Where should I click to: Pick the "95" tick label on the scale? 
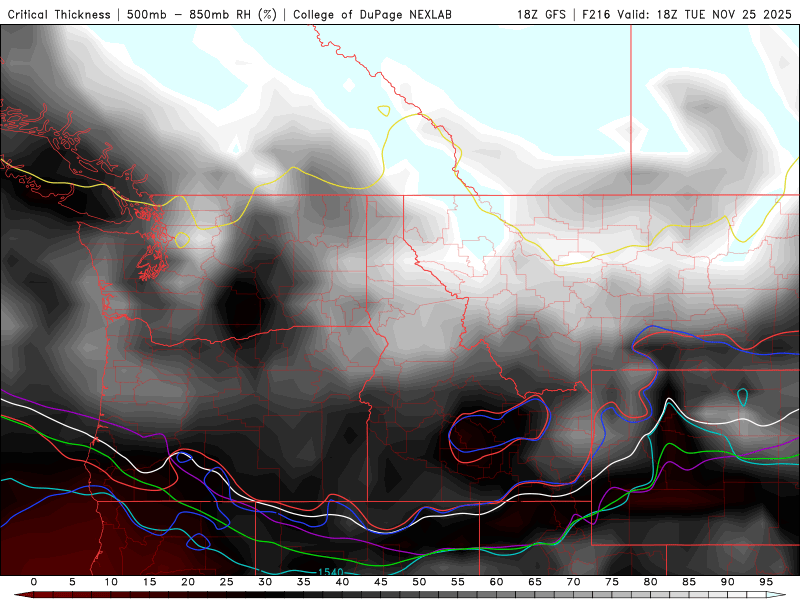766,582
